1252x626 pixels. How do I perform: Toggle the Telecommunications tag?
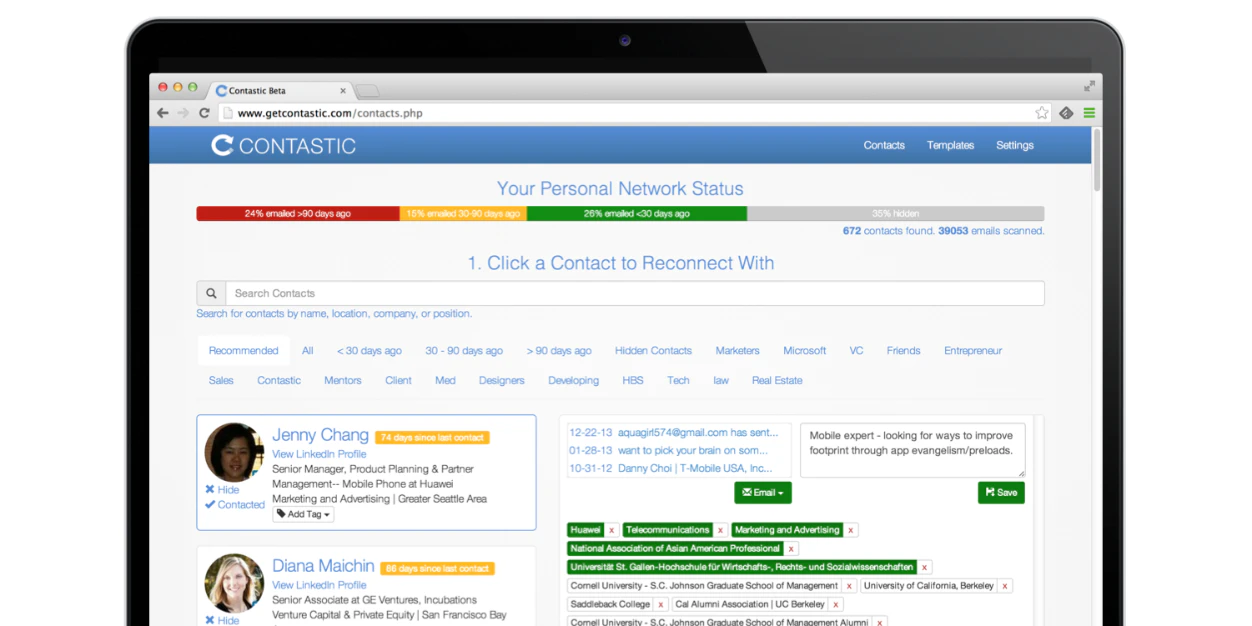(x=668, y=530)
